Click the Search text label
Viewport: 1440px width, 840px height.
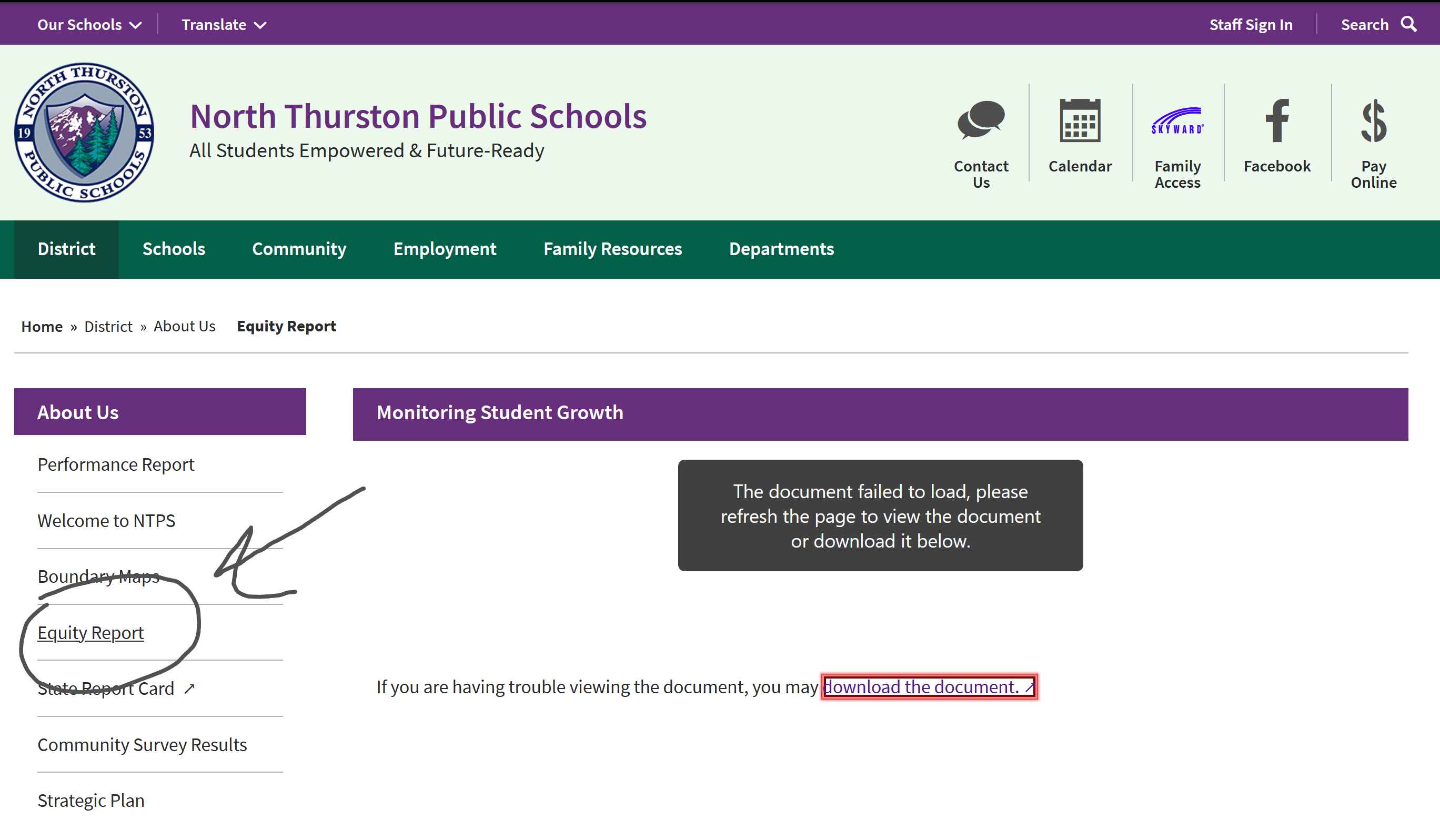[1365, 25]
